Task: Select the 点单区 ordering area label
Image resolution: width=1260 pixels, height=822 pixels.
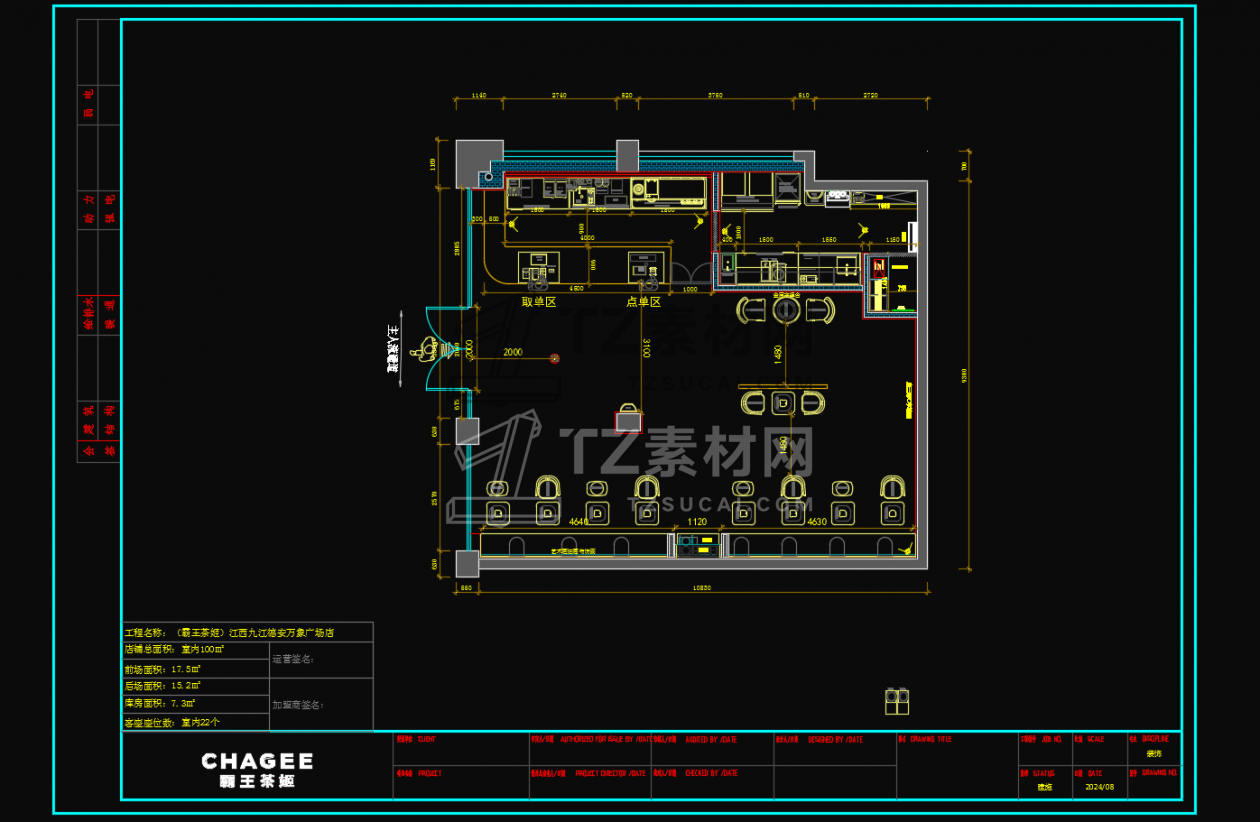Action: pyautogui.click(x=644, y=302)
